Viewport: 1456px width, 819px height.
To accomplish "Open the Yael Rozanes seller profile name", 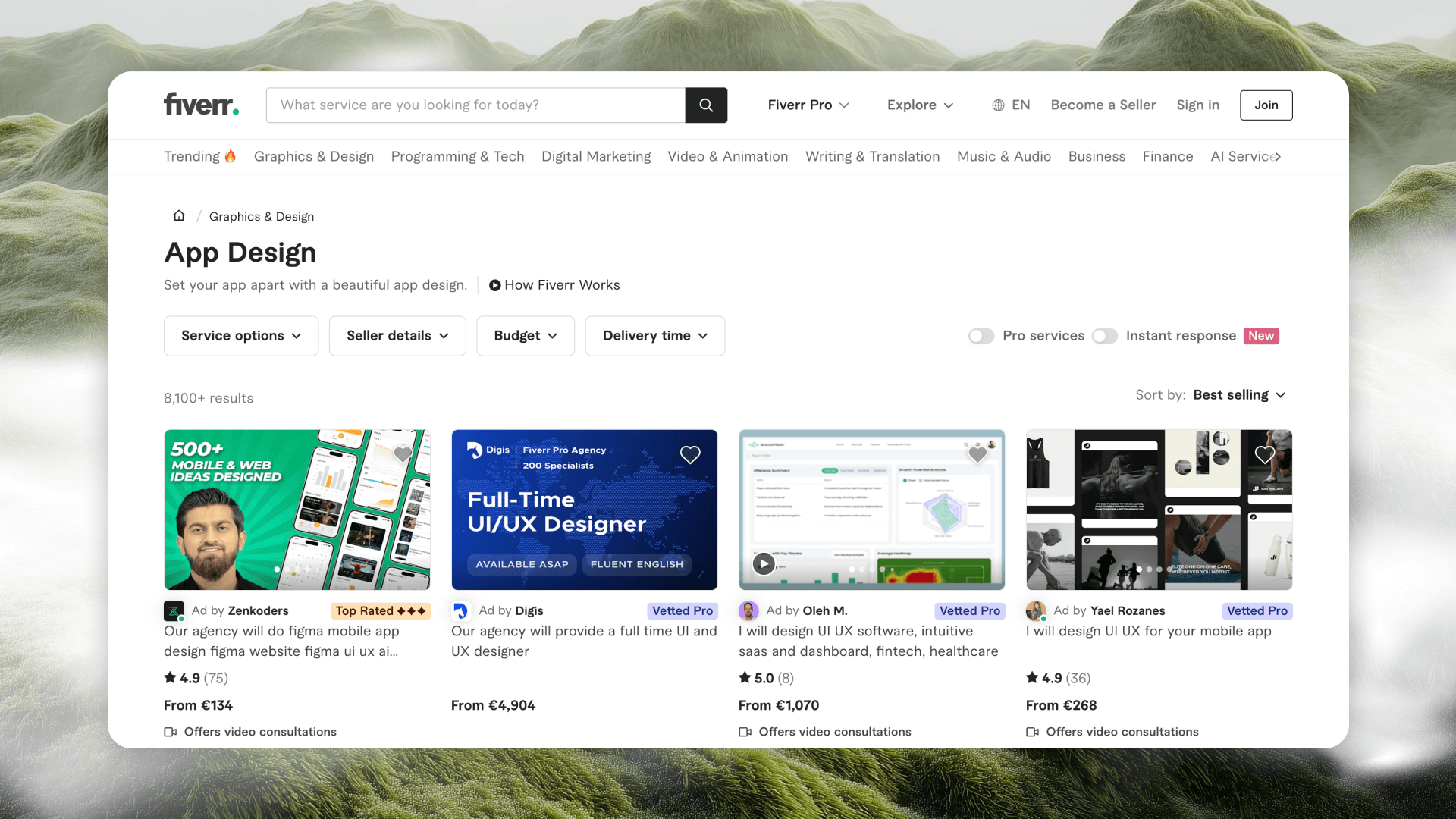I will (1128, 610).
